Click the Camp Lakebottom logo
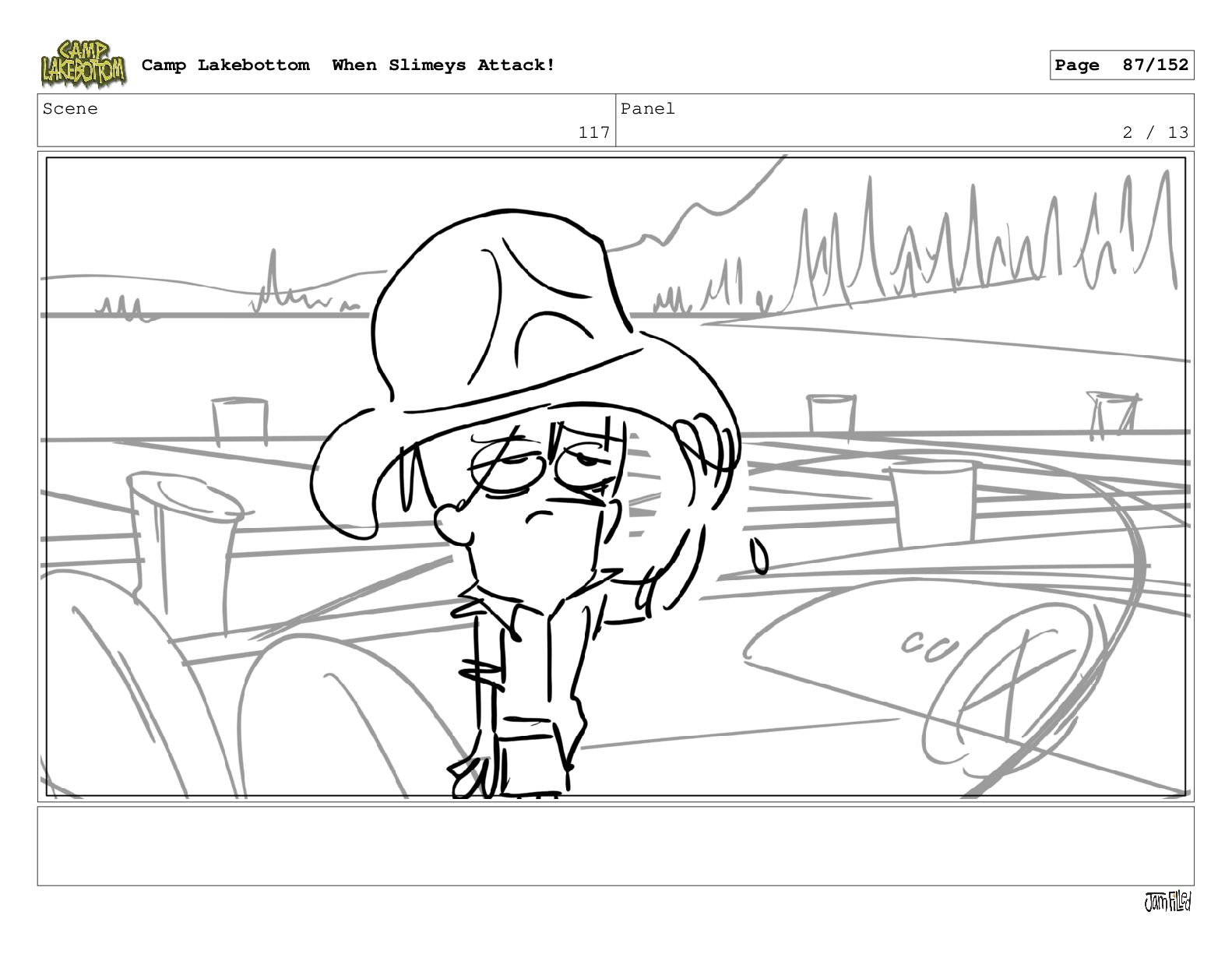The width and height of the screenshot is (1232, 954). pos(83,64)
